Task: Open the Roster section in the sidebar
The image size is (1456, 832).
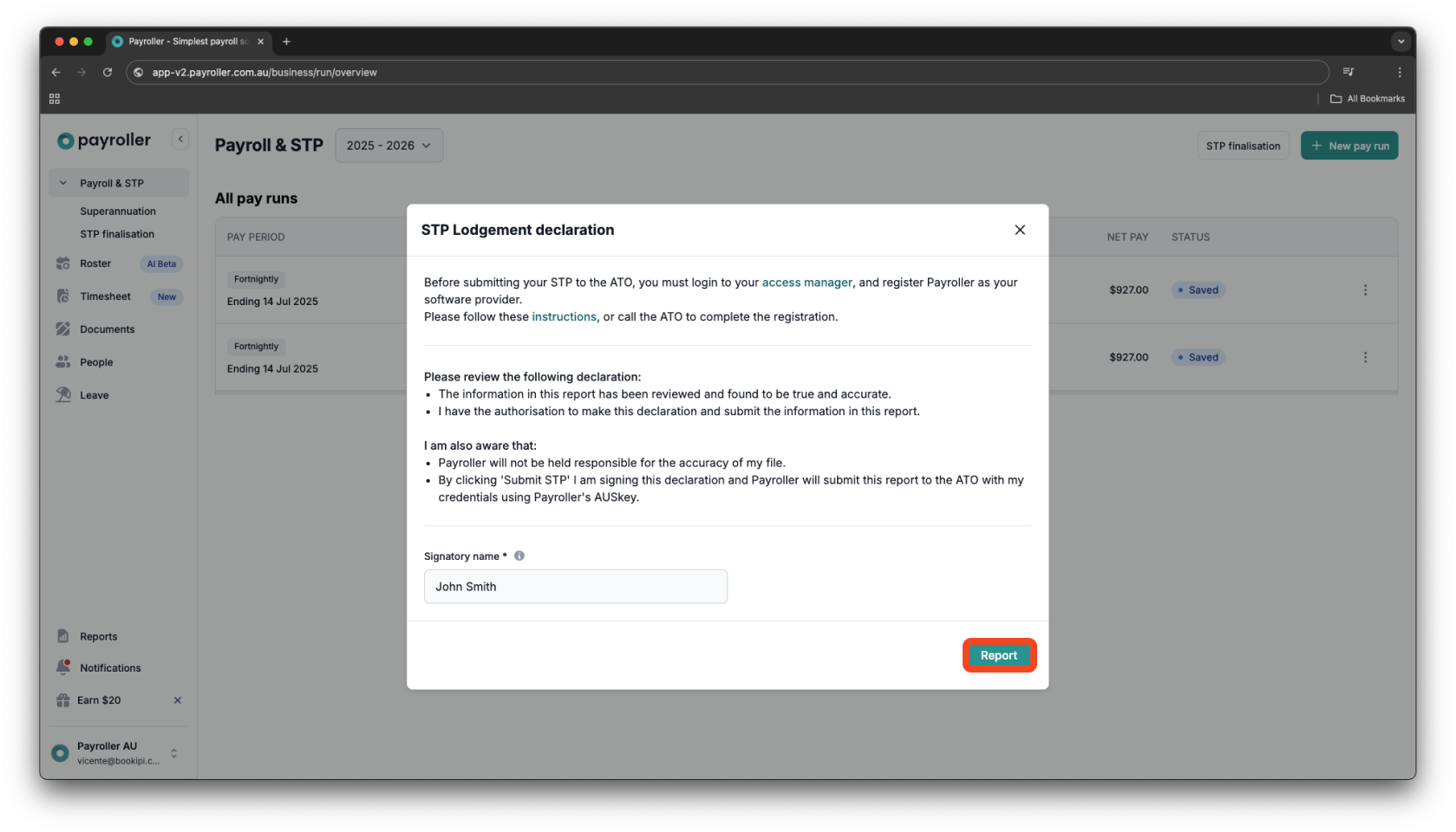Action: (64, 263)
